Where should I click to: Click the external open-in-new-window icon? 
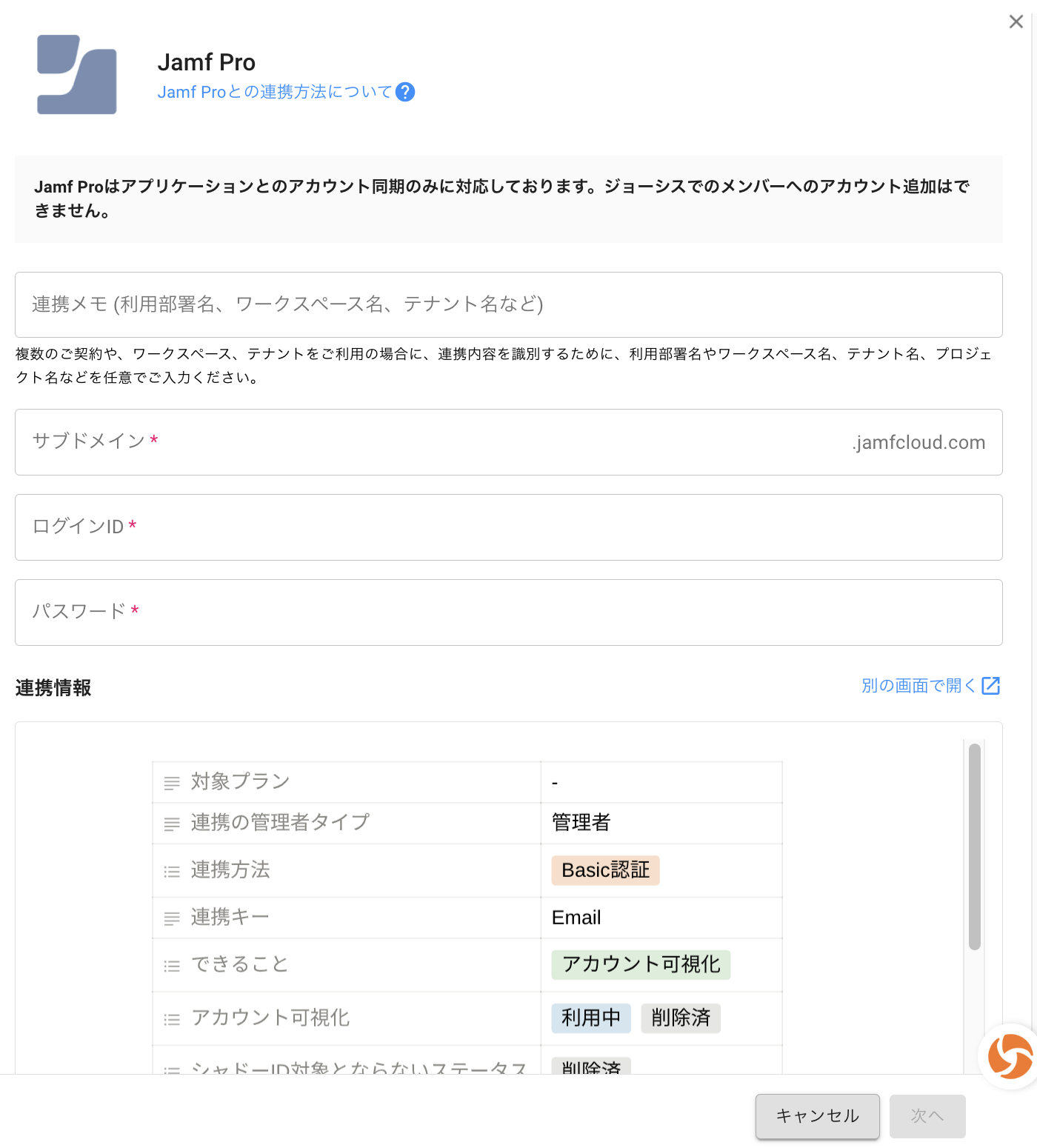(991, 686)
